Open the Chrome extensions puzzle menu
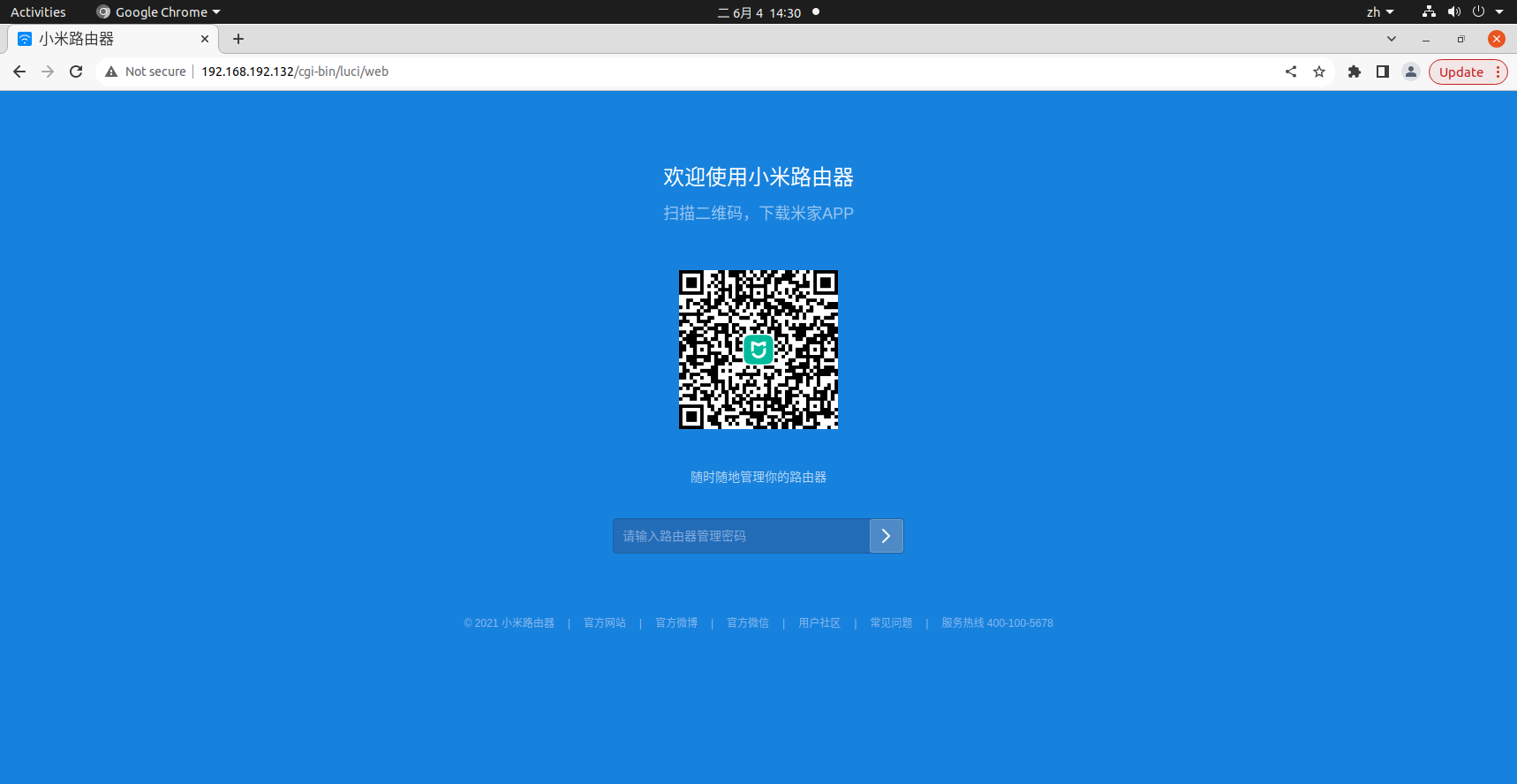The image size is (1517, 784). point(1355,72)
